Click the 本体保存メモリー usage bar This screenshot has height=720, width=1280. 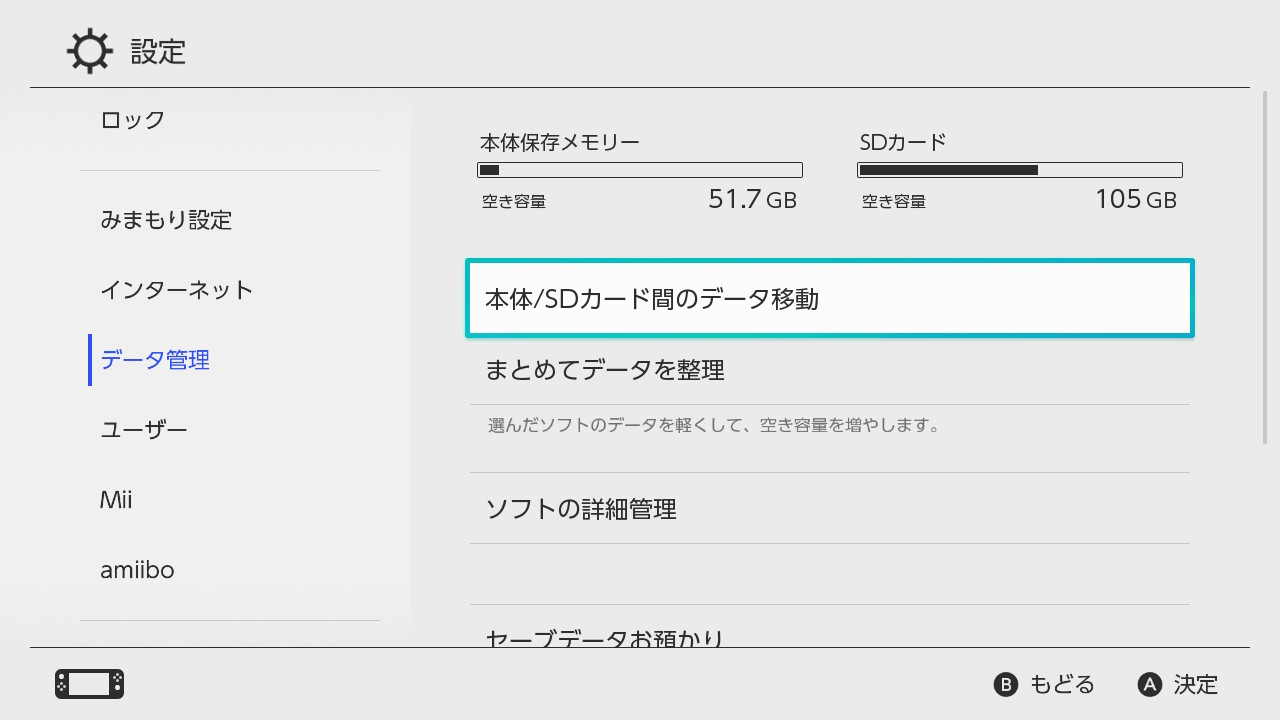640,170
